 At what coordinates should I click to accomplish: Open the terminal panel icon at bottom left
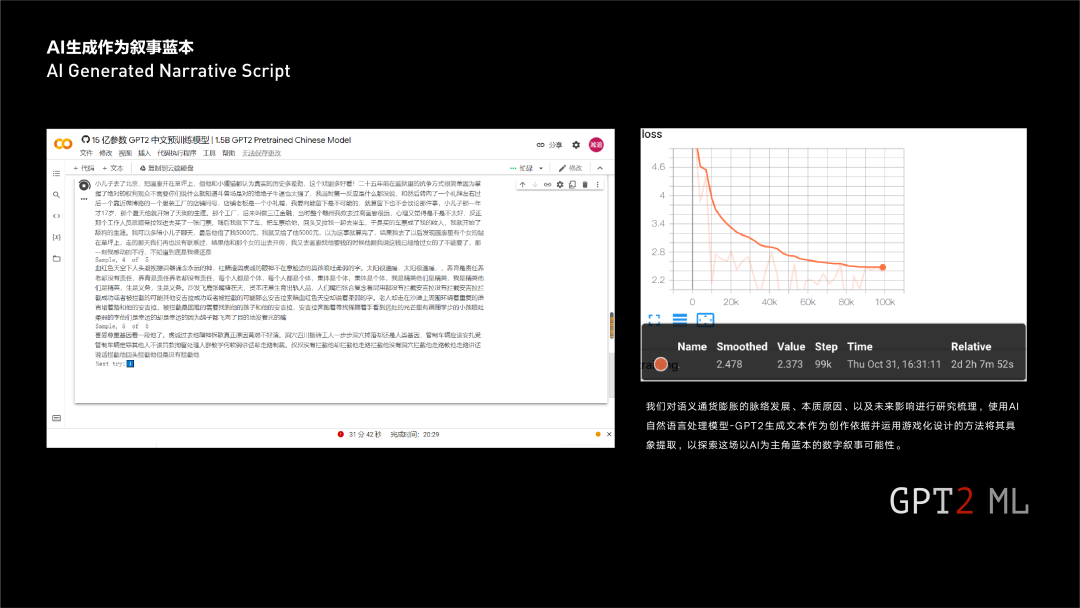[x=56, y=418]
